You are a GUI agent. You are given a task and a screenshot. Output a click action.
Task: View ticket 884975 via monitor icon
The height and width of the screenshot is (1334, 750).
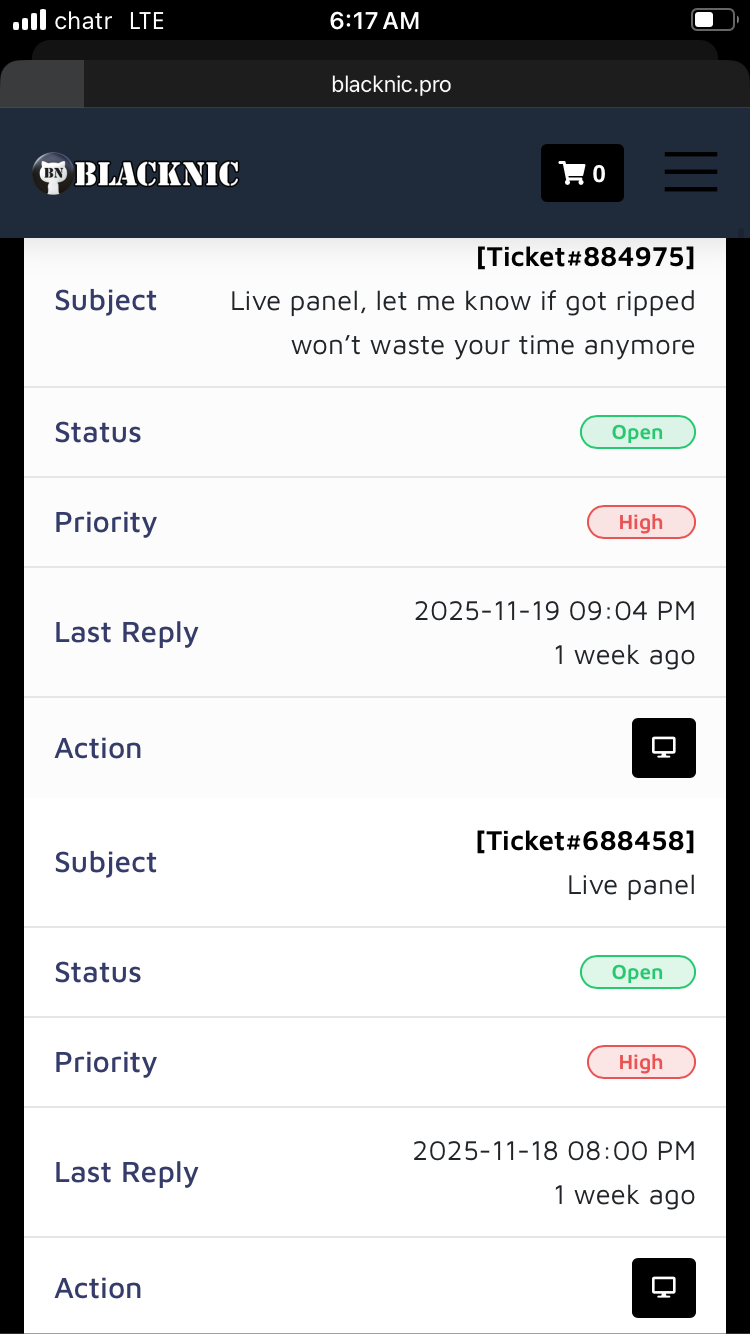(663, 747)
